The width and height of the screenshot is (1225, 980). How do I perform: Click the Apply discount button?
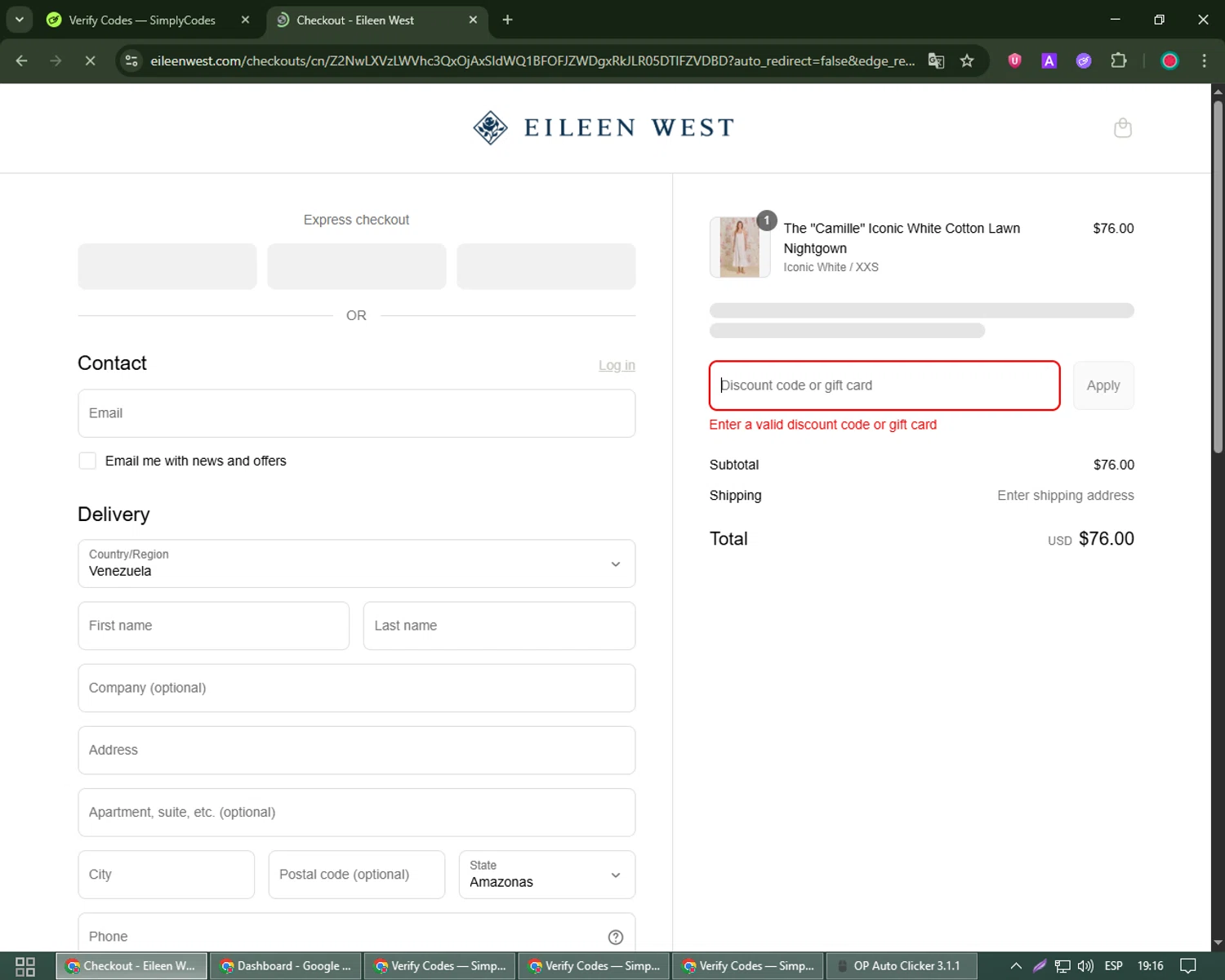pyautogui.click(x=1103, y=385)
